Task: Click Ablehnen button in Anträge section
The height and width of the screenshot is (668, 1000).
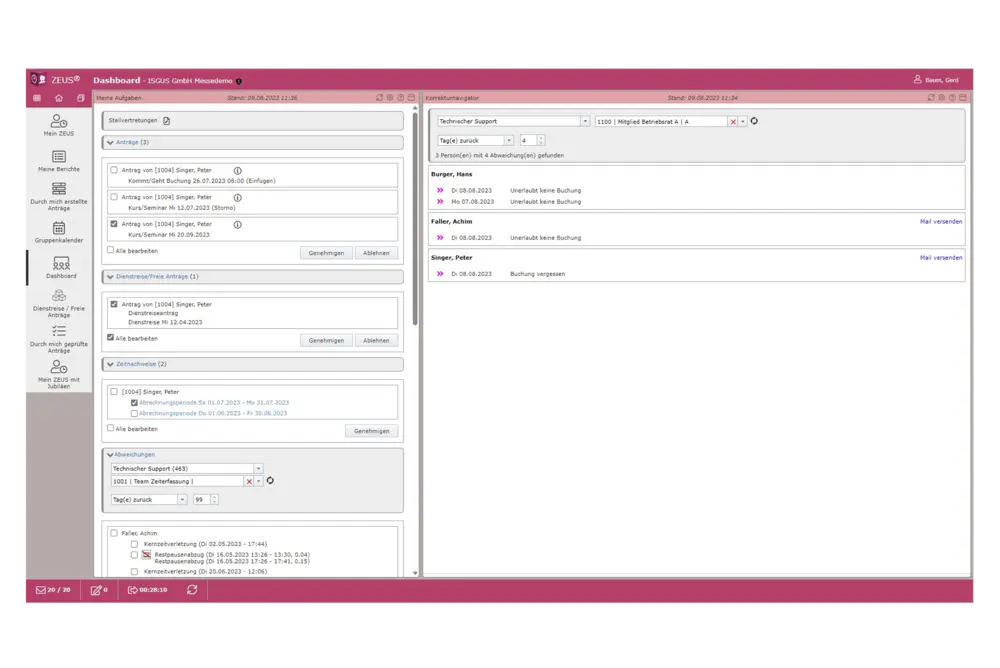Action: [x=376, y=253]
